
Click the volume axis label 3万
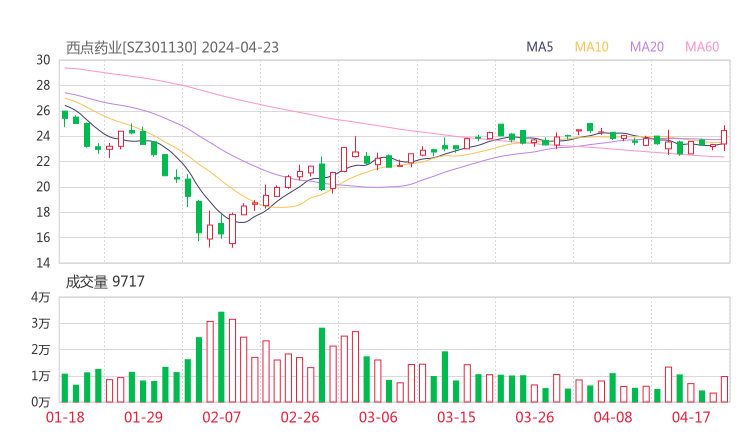coord(41,324)
